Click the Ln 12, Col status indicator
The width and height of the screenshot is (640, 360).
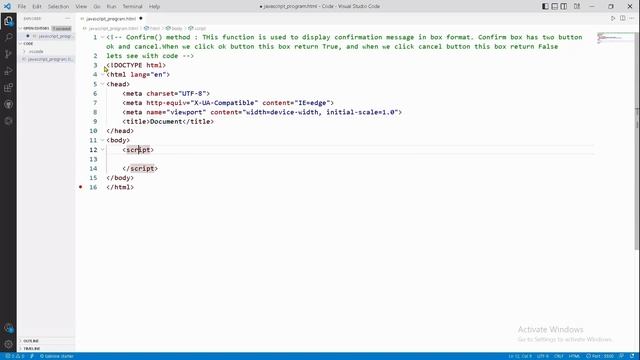(520, 356)
